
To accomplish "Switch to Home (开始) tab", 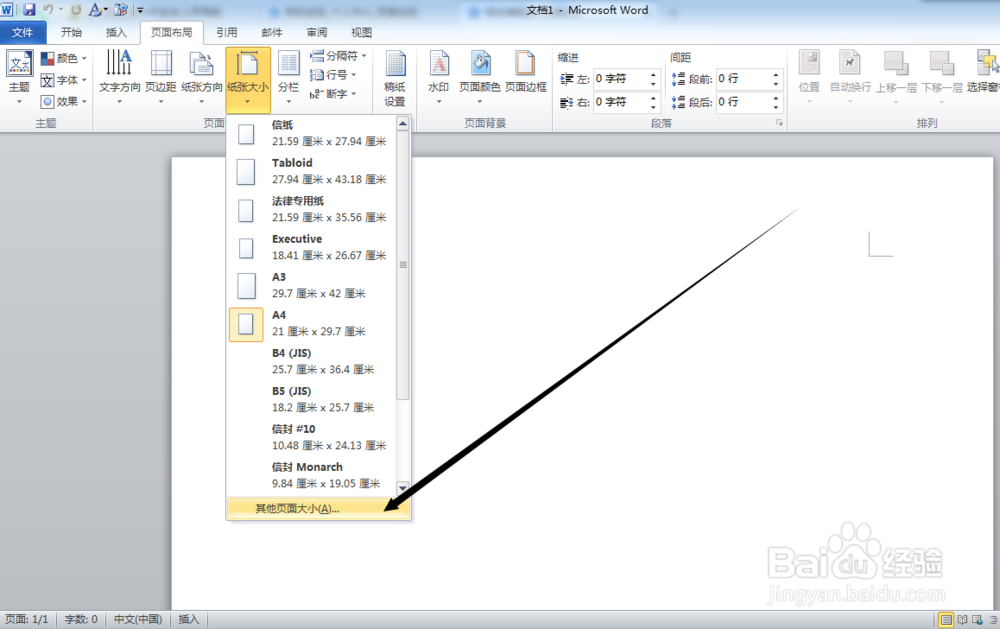I will click(x=71, y=32).
